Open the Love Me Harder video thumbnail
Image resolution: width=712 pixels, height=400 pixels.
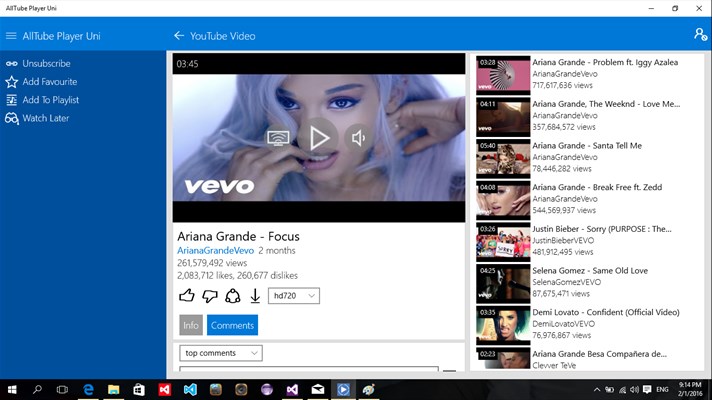tap(503, 117)
